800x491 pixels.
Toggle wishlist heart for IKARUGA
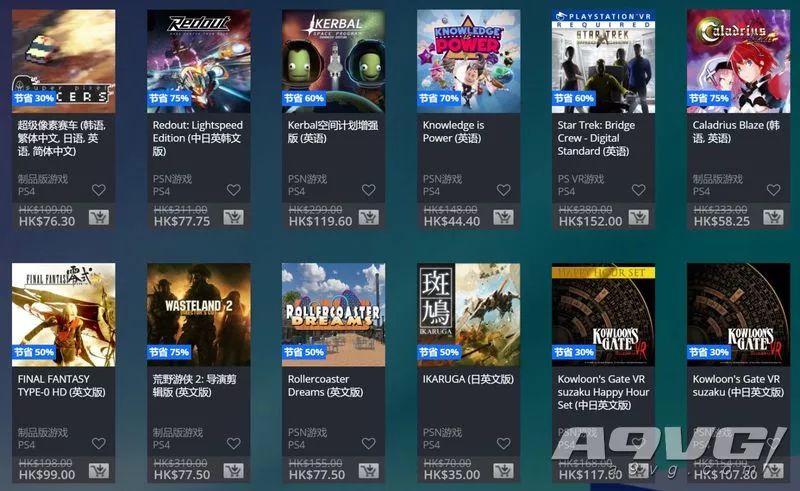504,444
